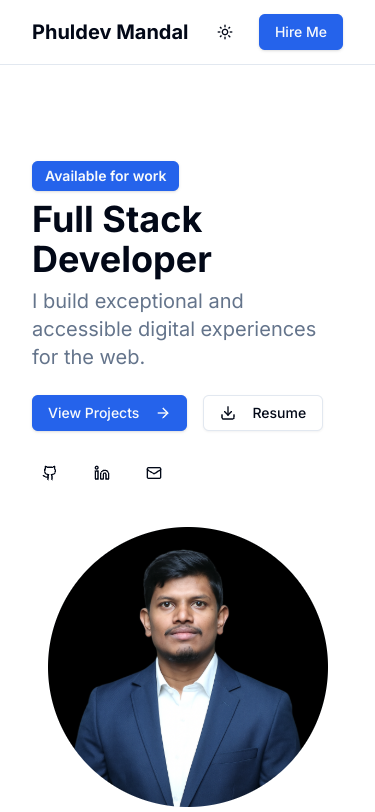The height and width of the screenshot is (812, 375).
Task: Click the first name Phuldev in header
Action: [x=71, y=32]
